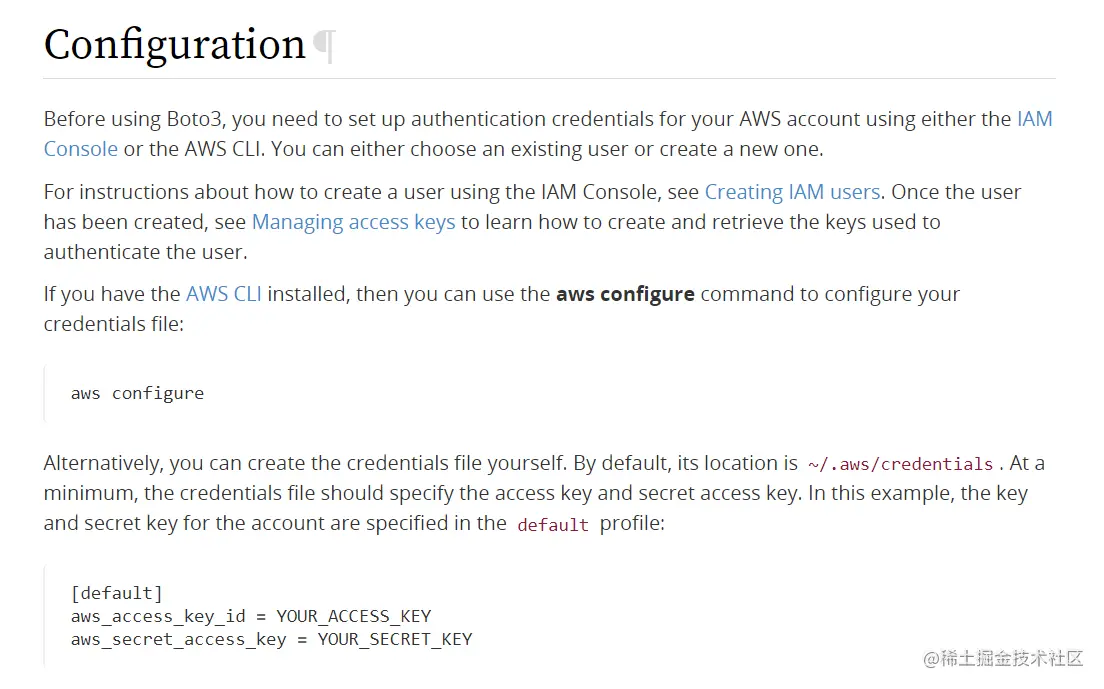
Task: Click the aws_access_key_id key name
Action: (158, 617)
